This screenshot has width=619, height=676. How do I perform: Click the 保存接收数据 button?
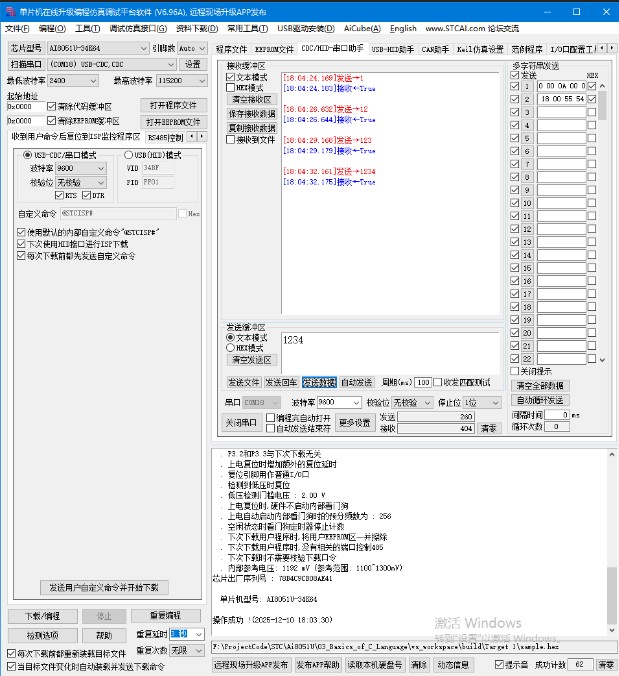252,114
